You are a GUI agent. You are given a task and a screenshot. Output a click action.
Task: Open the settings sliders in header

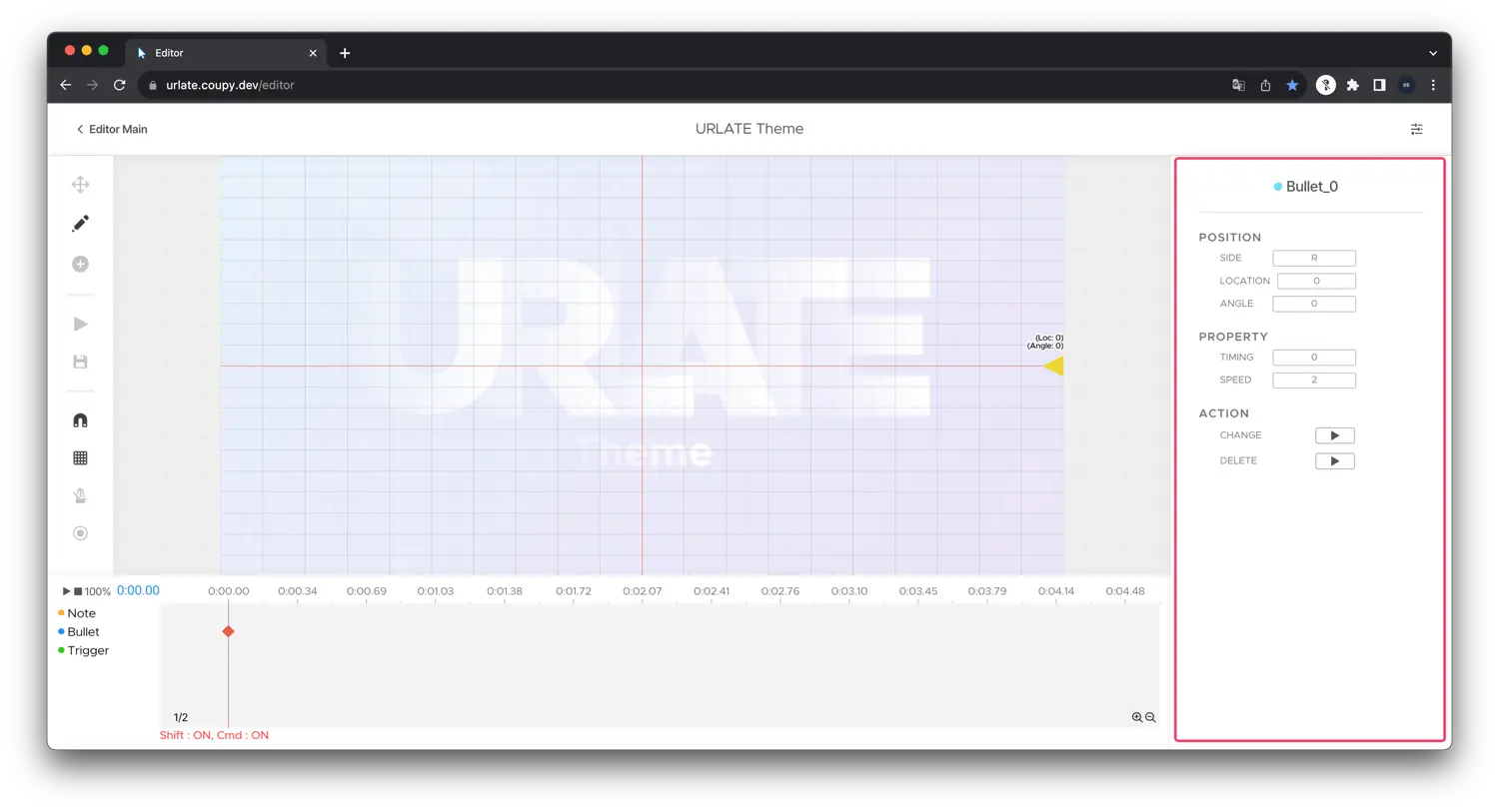pos(1416,129)
